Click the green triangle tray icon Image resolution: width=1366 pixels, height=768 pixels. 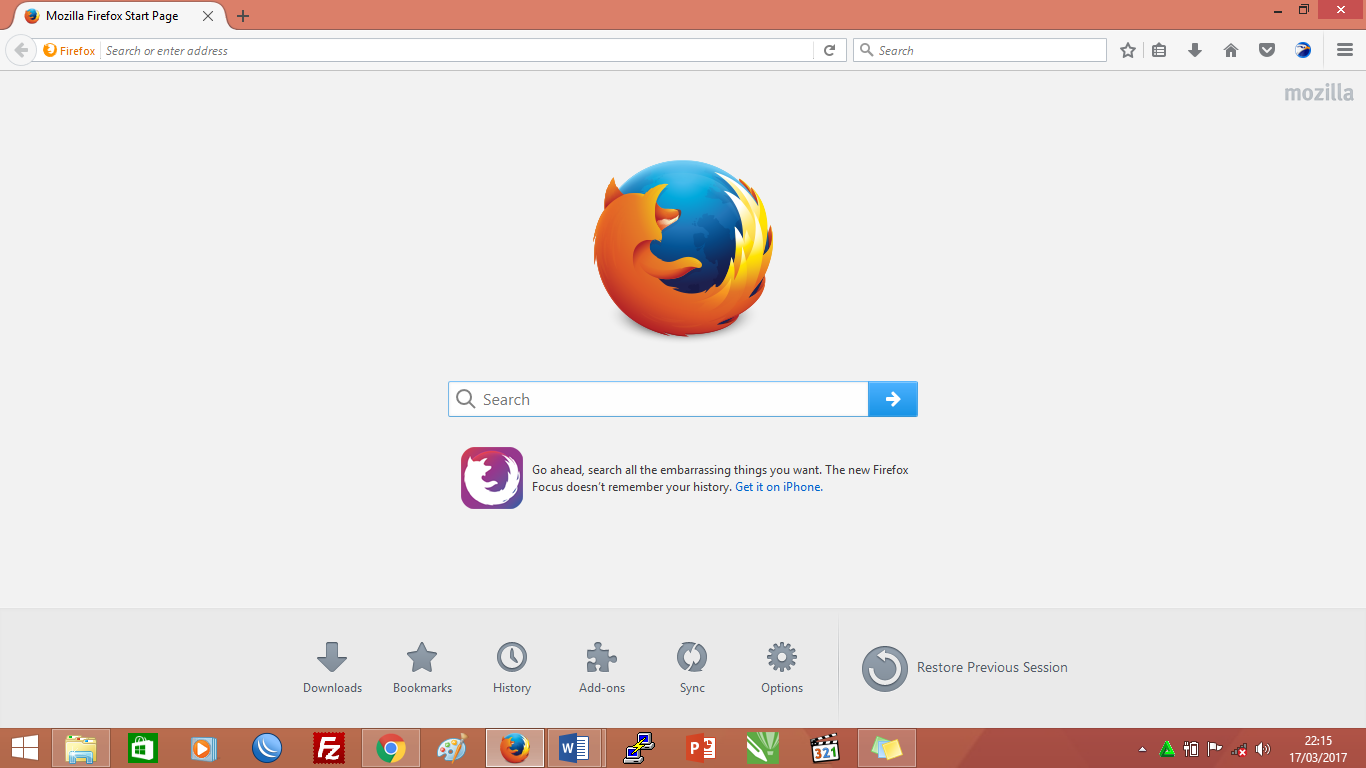1167,749
